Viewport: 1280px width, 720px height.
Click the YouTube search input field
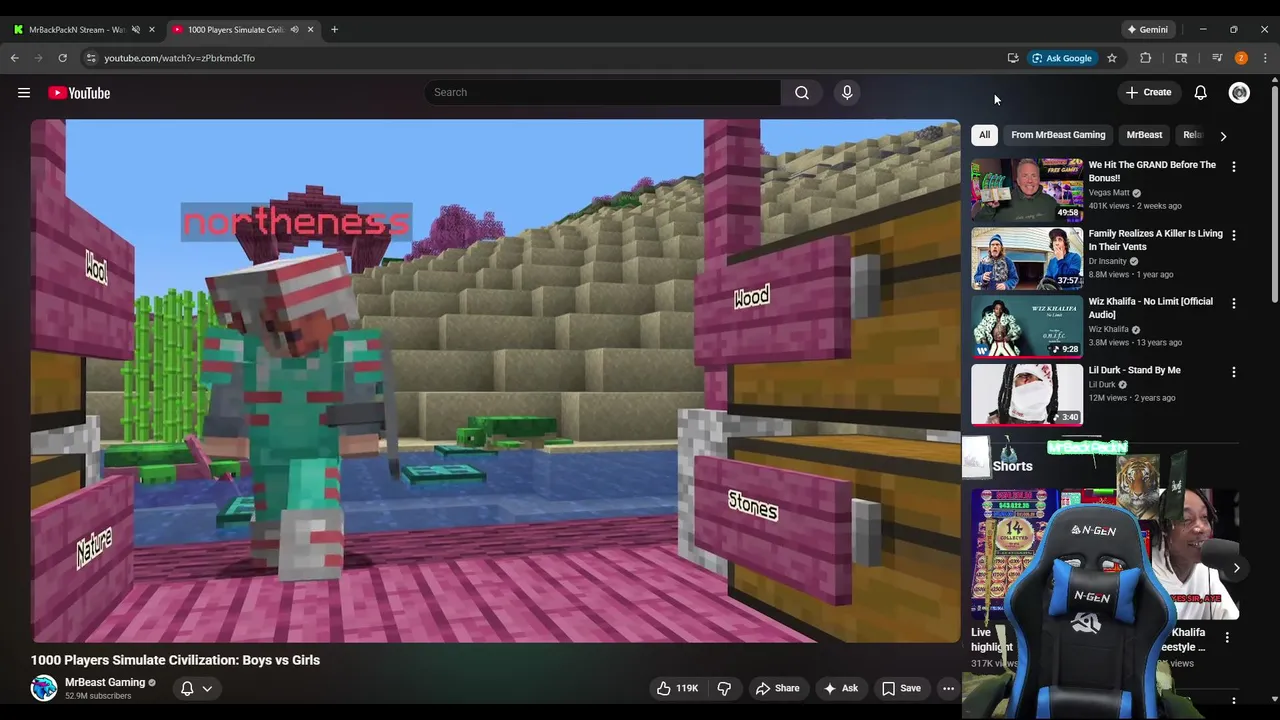click(x=603, y=92)
